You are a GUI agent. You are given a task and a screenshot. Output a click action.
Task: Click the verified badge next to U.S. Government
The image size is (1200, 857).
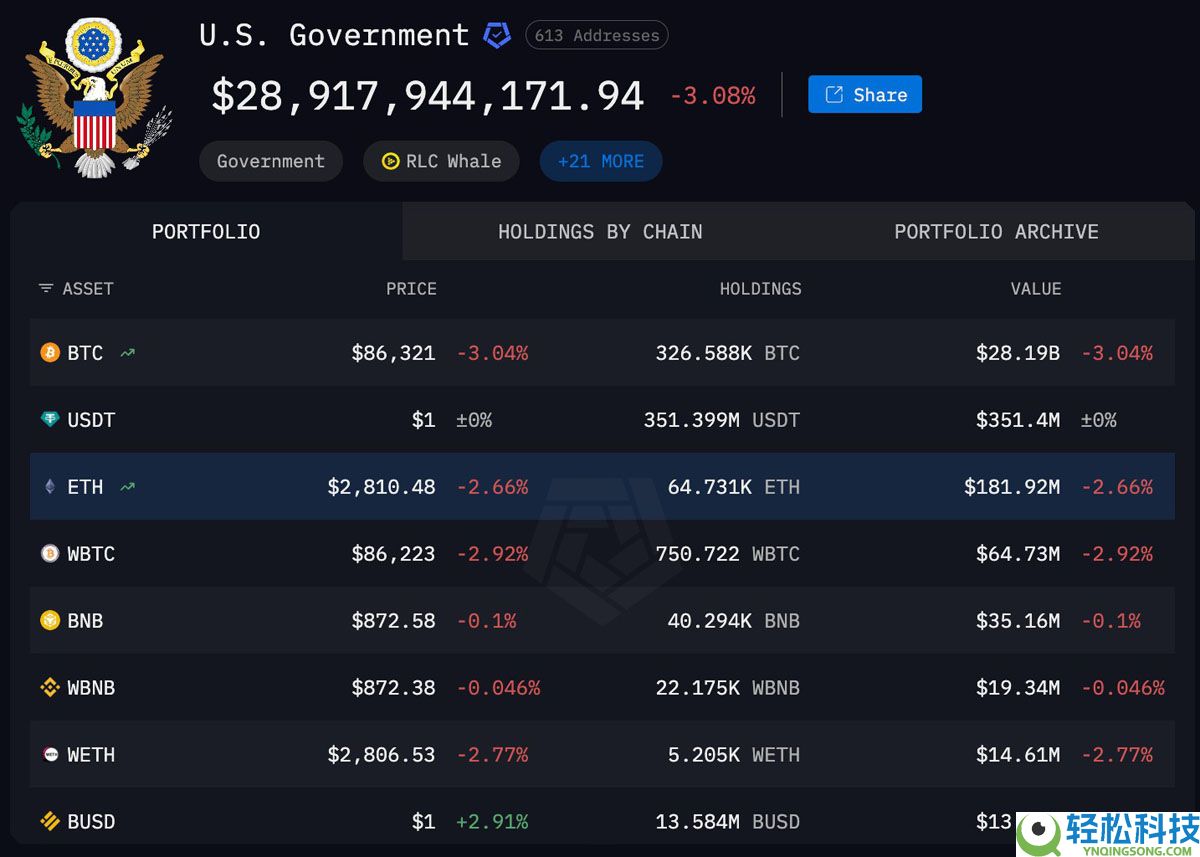tap(497, 34)
